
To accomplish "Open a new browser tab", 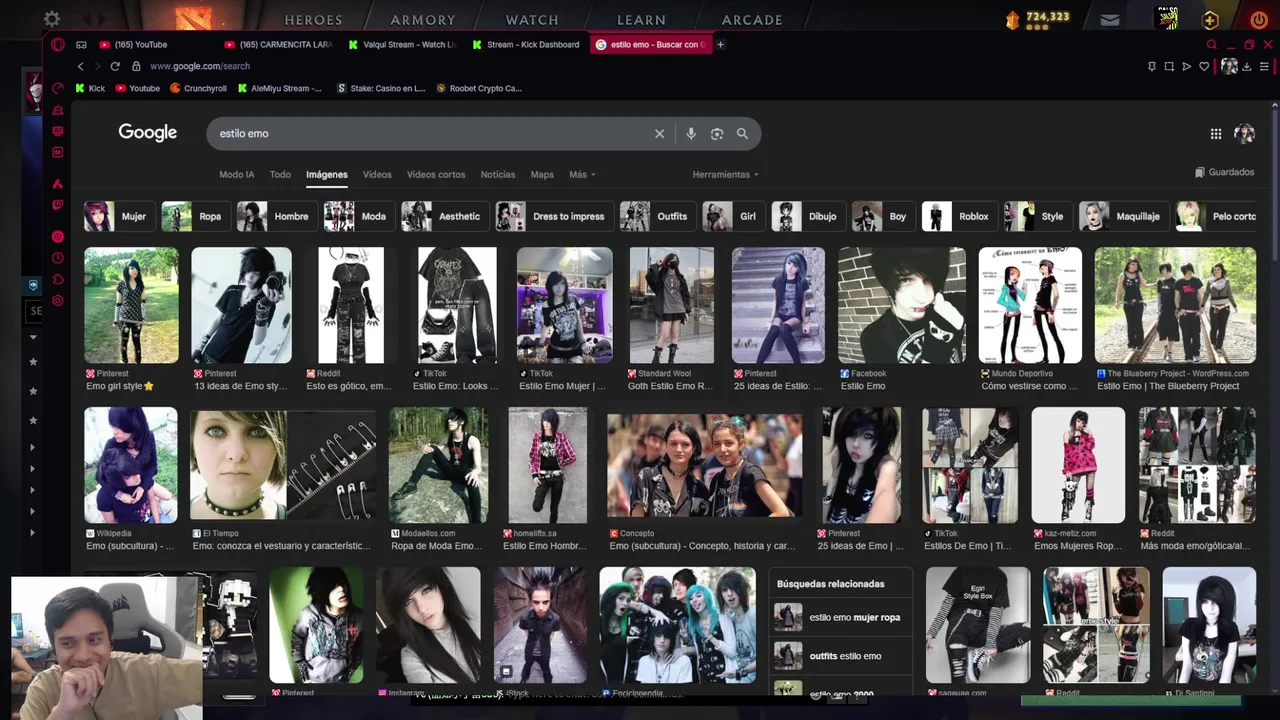I will tap(720, 44).
